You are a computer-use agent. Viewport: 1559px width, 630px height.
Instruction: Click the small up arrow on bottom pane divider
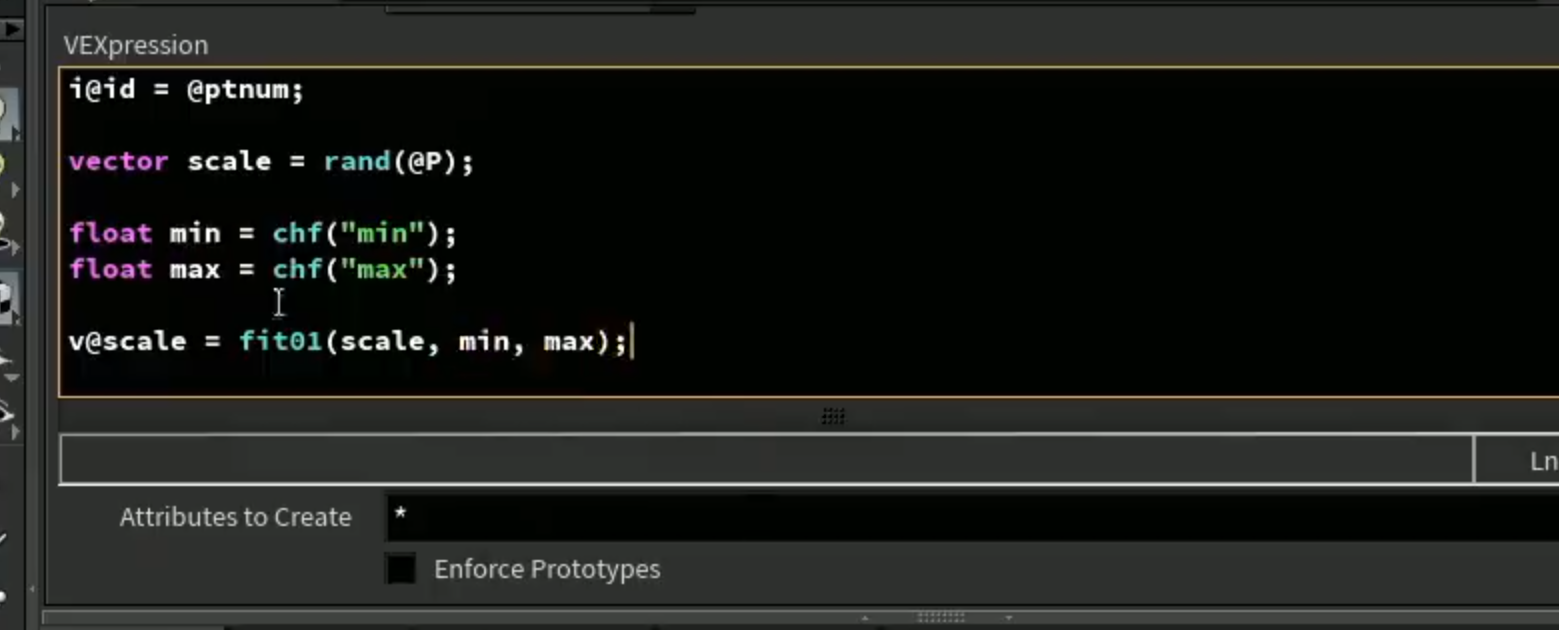865,618
